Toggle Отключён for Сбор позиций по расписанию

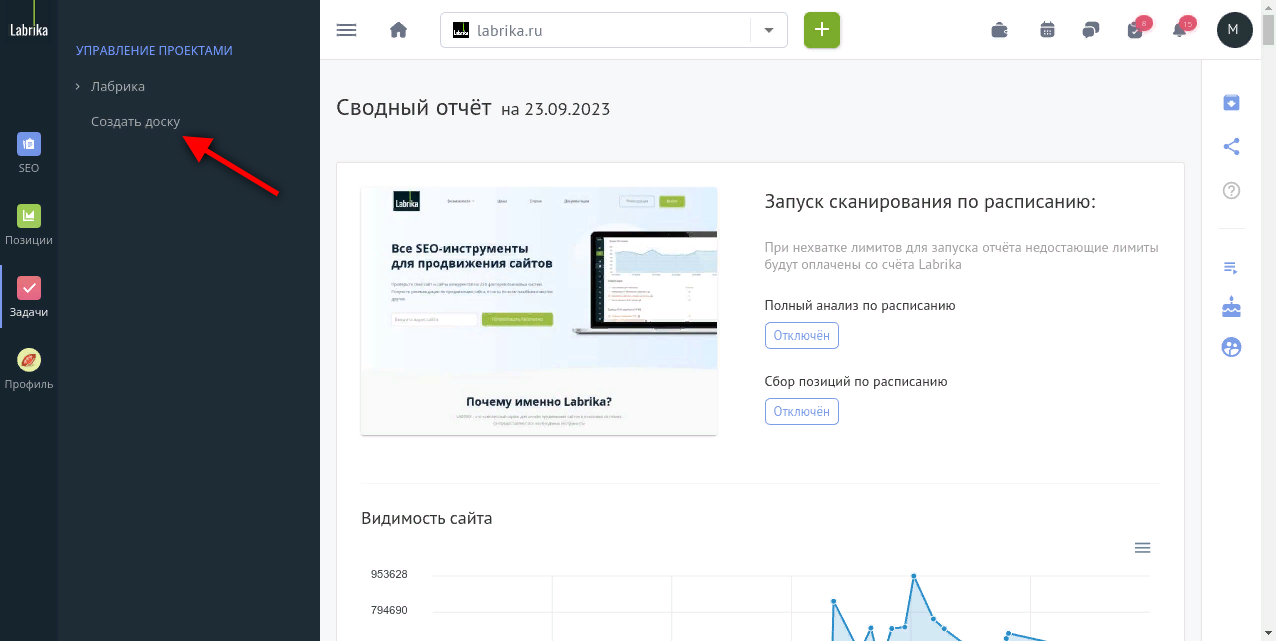802,411
